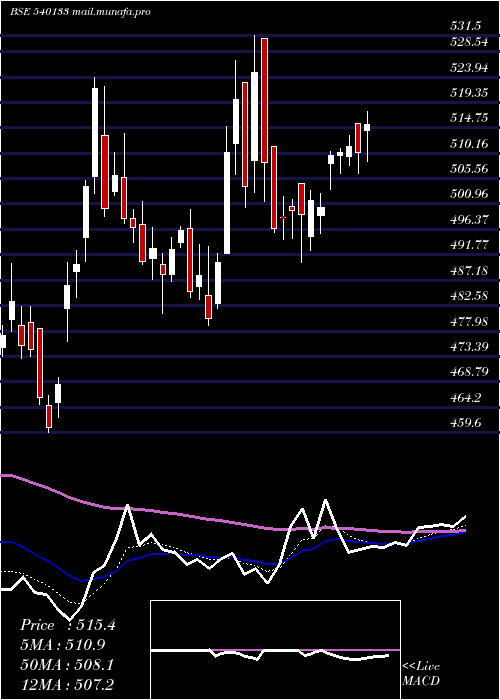The width and height of the screenshot is (500, 700).
Task: Click the <<Live MACD label
Action: coord(421,674)
